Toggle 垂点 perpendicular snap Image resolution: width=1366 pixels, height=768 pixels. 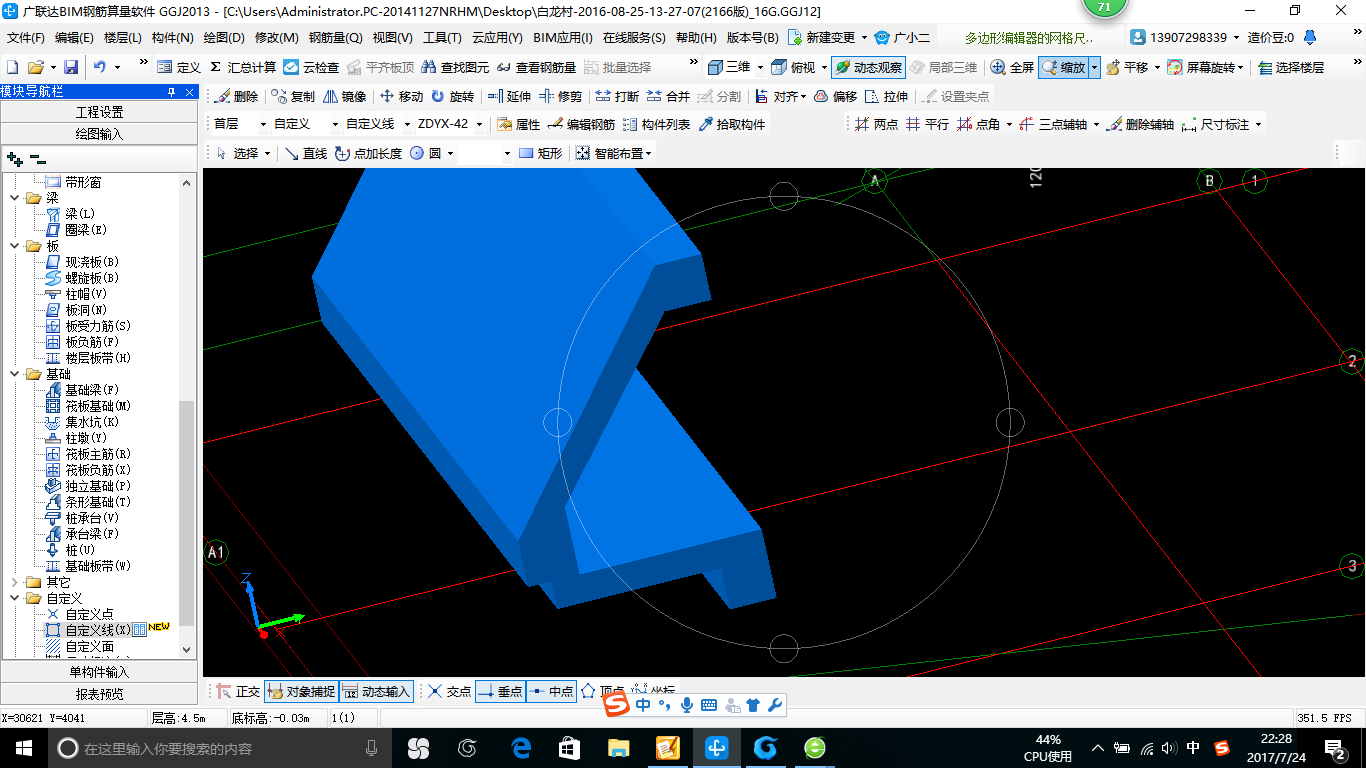(x=500, y=691)
